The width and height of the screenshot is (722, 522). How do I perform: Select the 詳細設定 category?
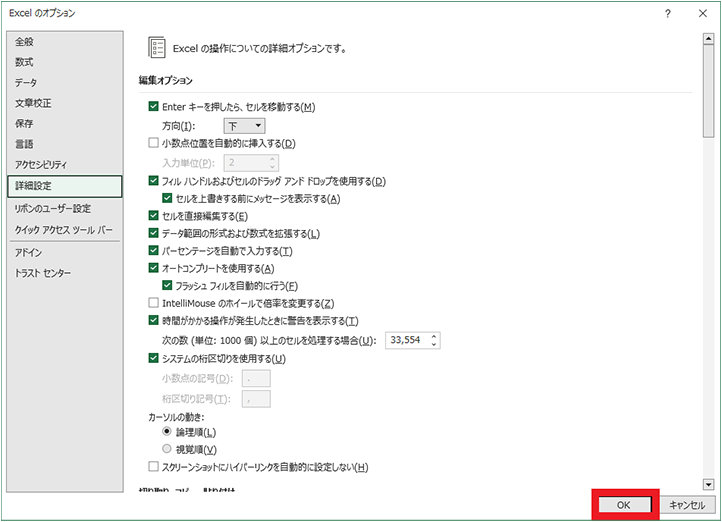[64, 186]
